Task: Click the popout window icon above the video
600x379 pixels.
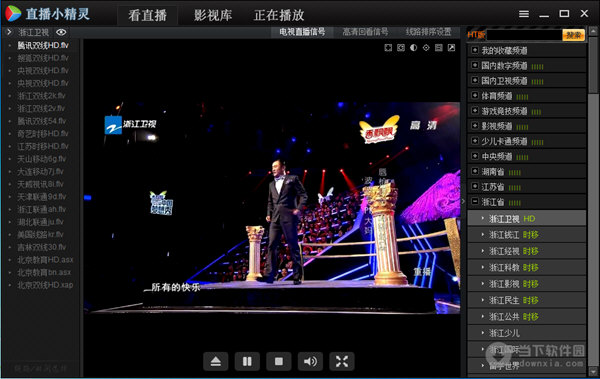Action: (452, 47)
